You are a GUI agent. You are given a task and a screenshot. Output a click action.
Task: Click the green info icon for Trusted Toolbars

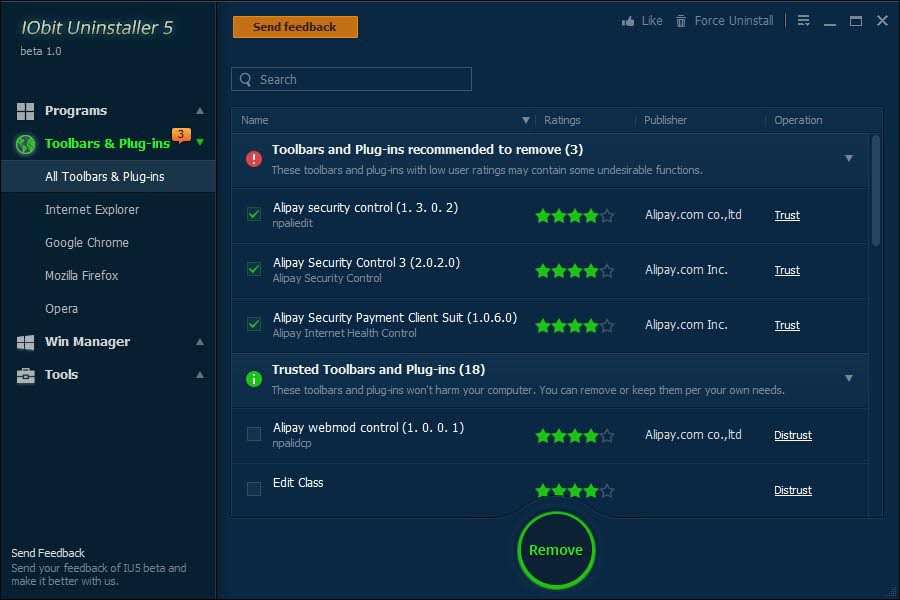(x=254, y=379)
